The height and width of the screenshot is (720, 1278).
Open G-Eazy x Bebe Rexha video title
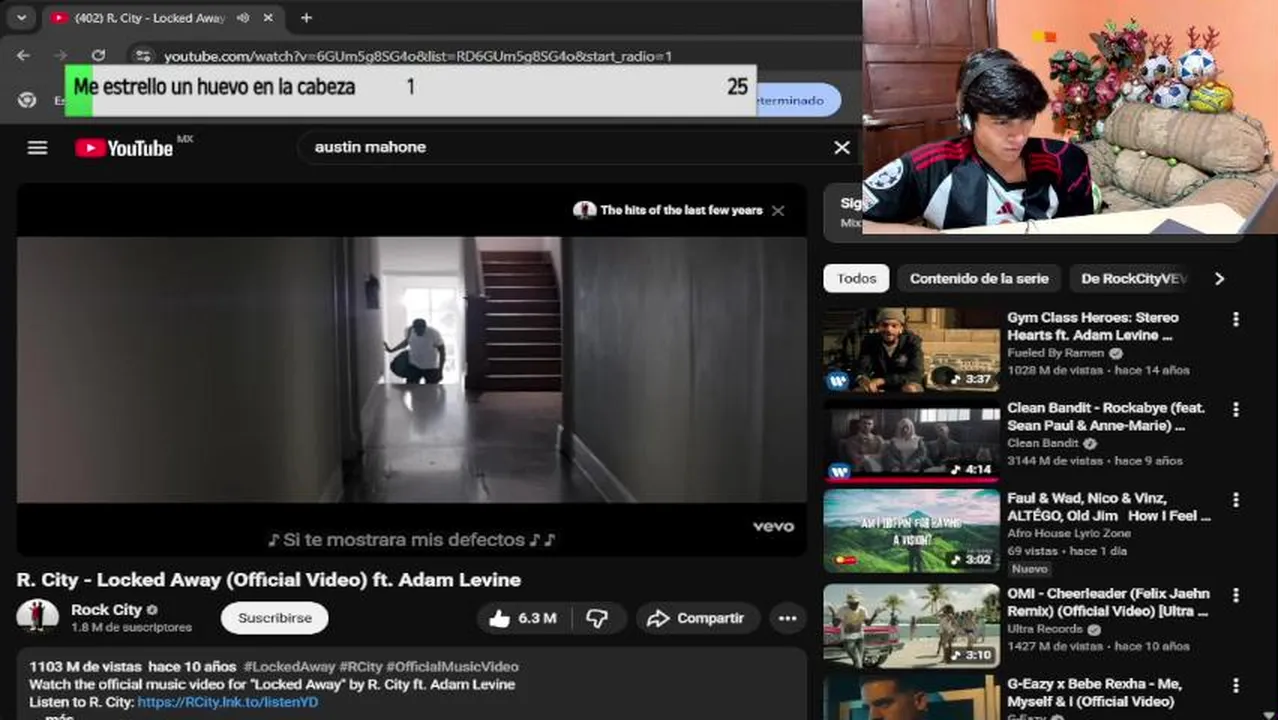pos(1095,693)
